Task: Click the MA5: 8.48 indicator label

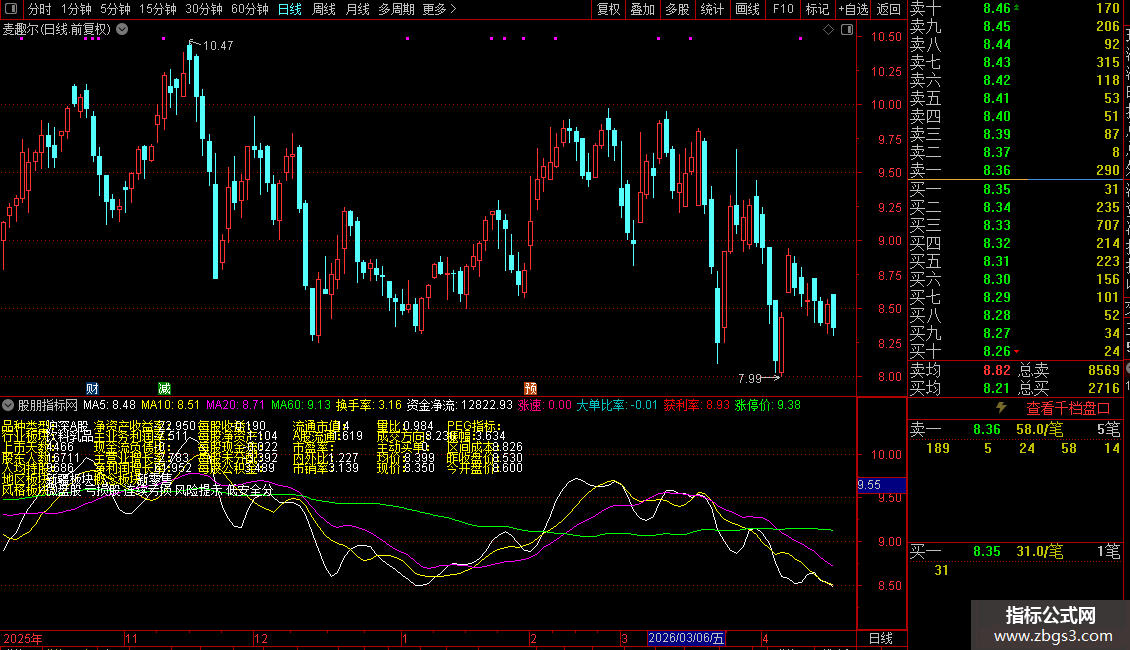Action: tap(110, 405)
